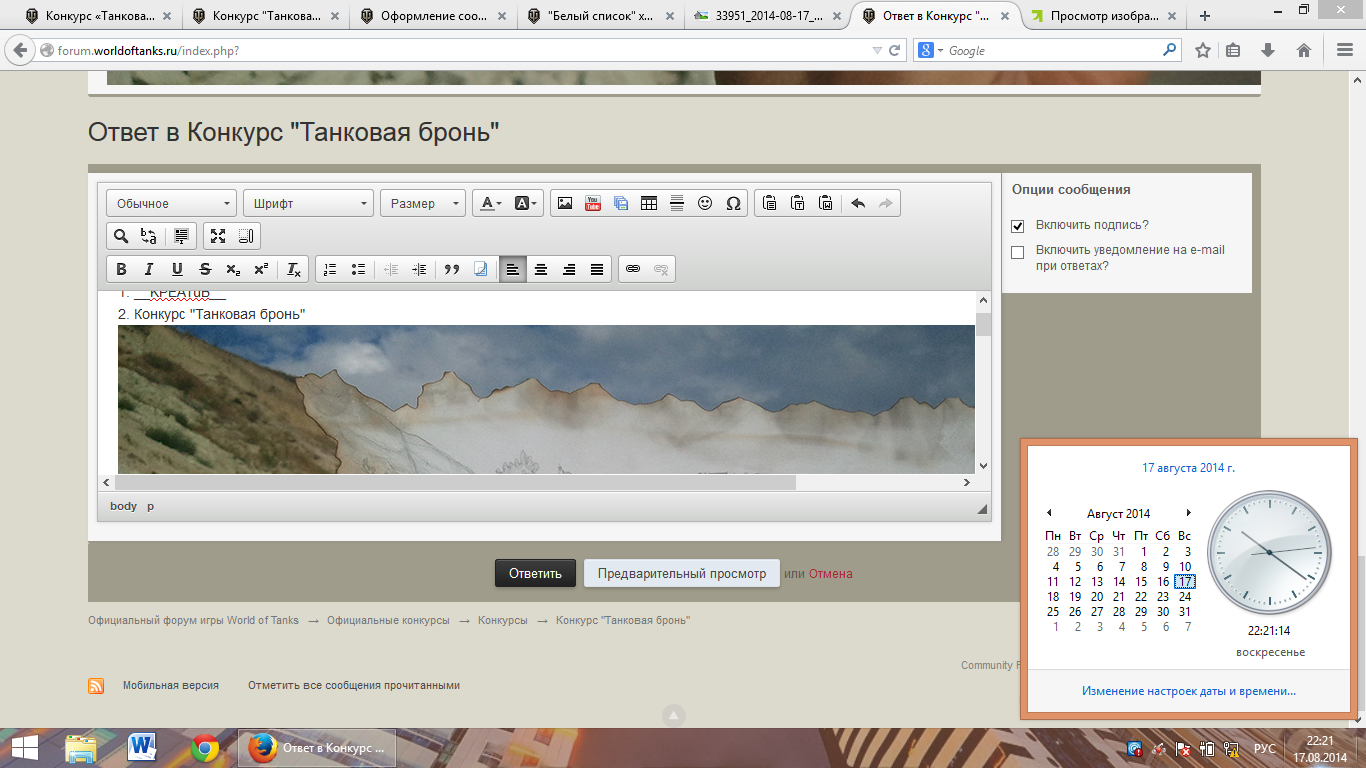This screenshot has width=1366, height=768.
Task: Open background color picker dropdown
Action: (x=526, y=203)
